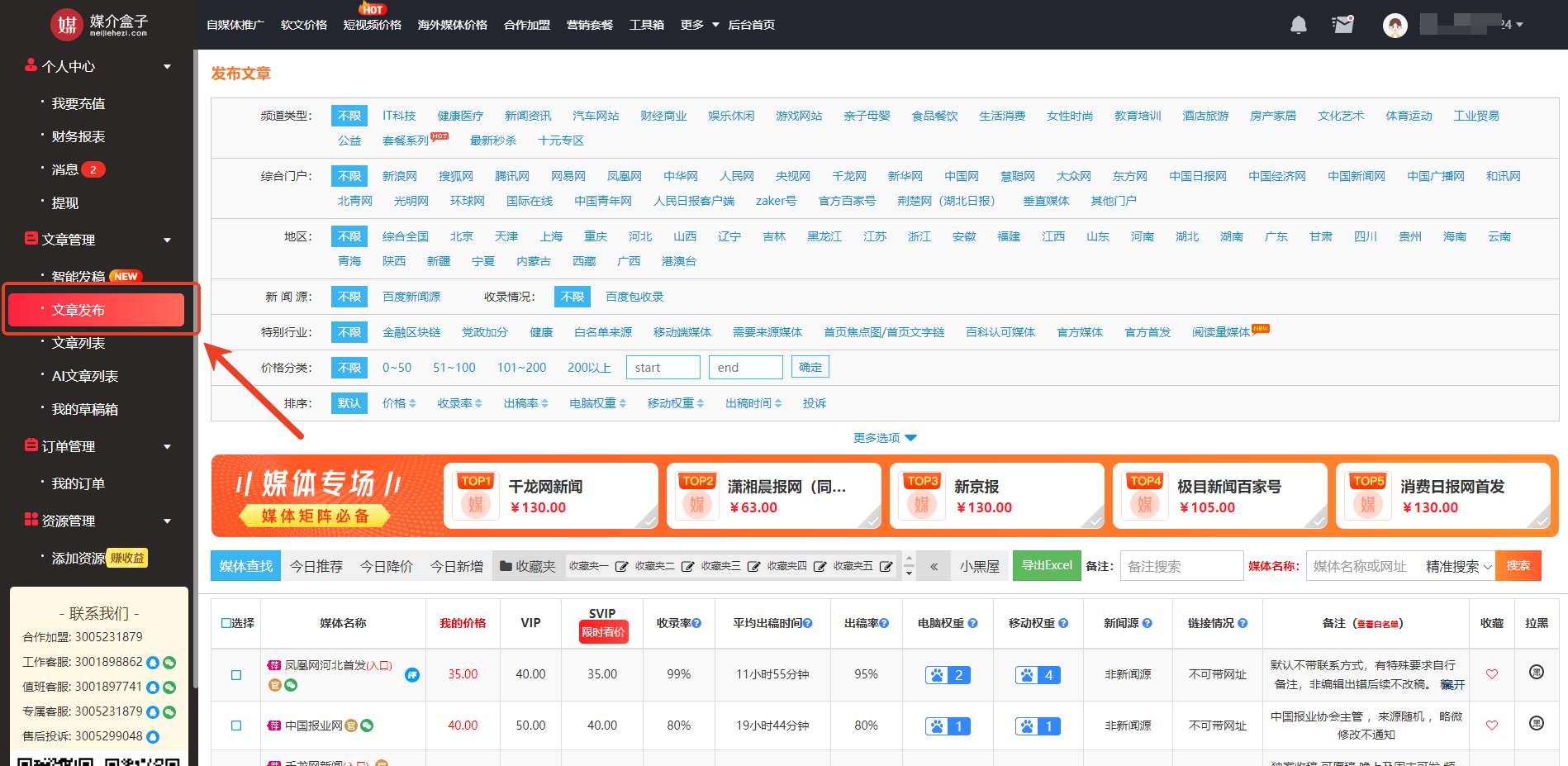Screen dimensions: 1568x766
Task: Click the double-left arrow collapse icon
Action: 934,567
